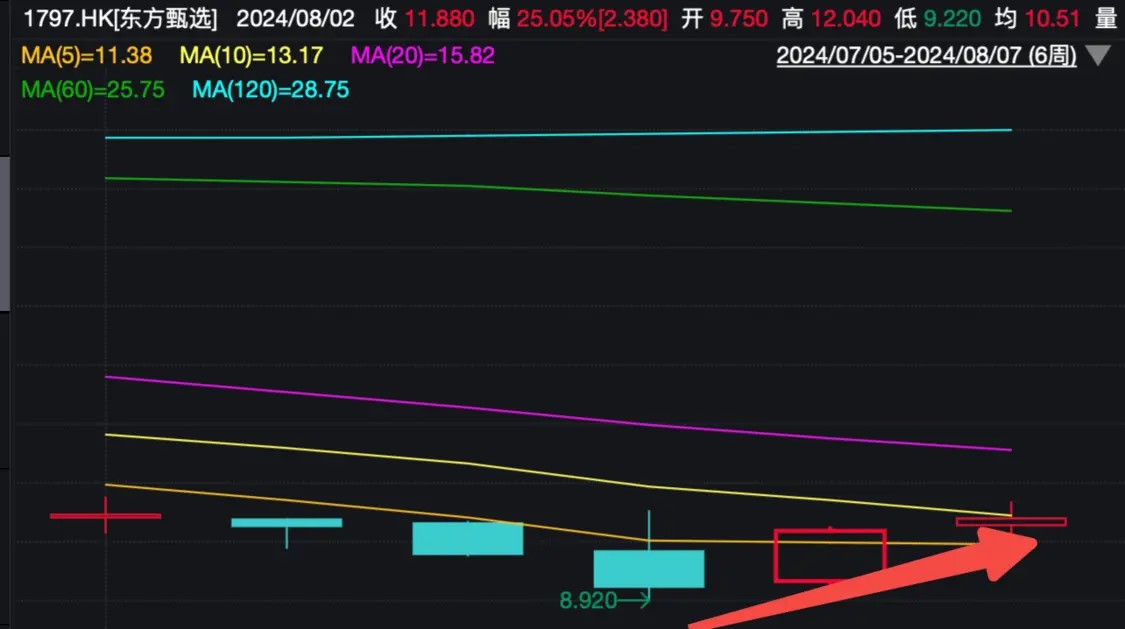Screen dimensions: 1125x629
Task: Select the MA(120)=28.75 indicator label
Action: [270, 90]
